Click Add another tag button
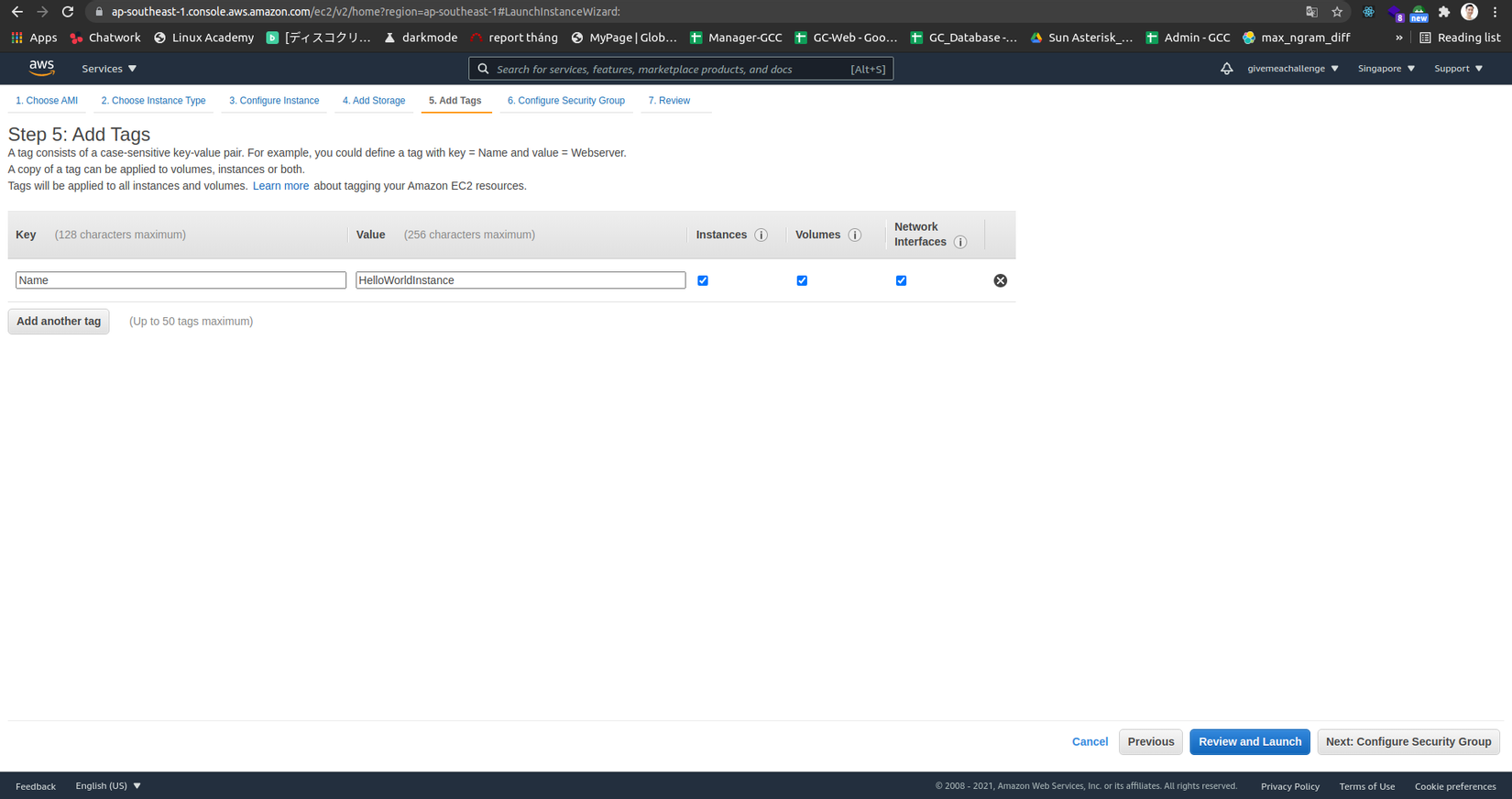 tap(59, 322)
